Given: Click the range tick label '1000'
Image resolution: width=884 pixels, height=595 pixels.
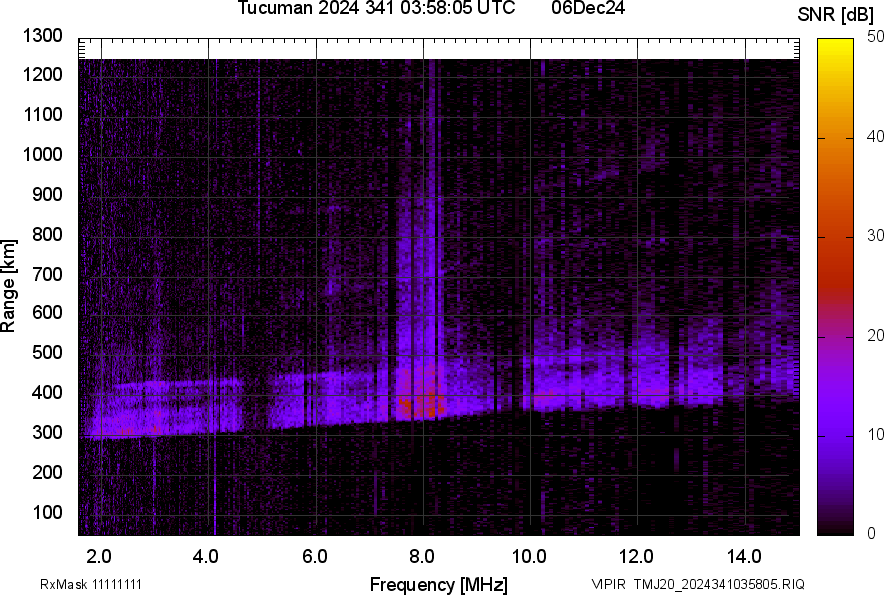Looking at the screenshot, I should pyautogui.click(x=42, y=154).
